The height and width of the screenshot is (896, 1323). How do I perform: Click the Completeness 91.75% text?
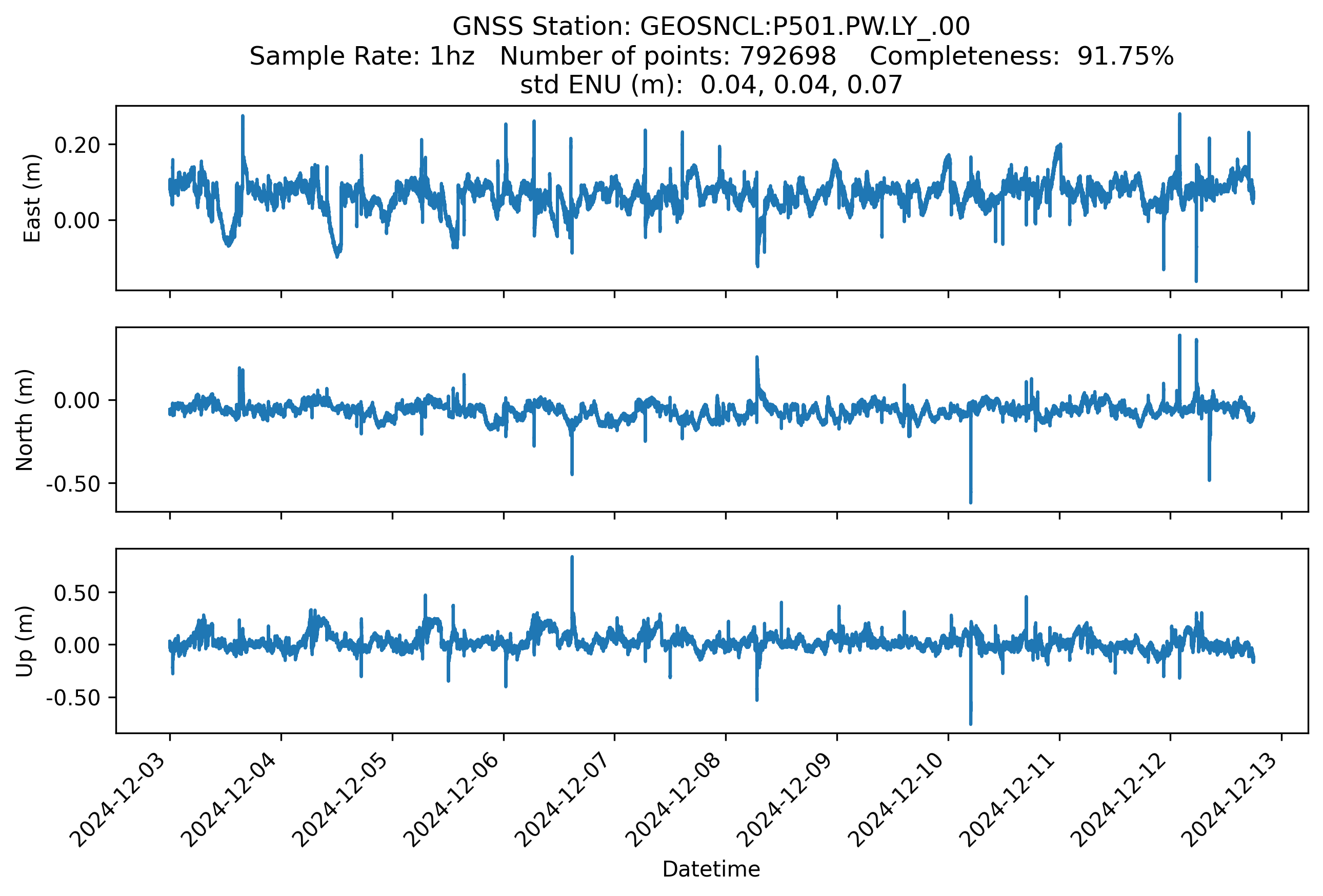[x=1021, y=56]
